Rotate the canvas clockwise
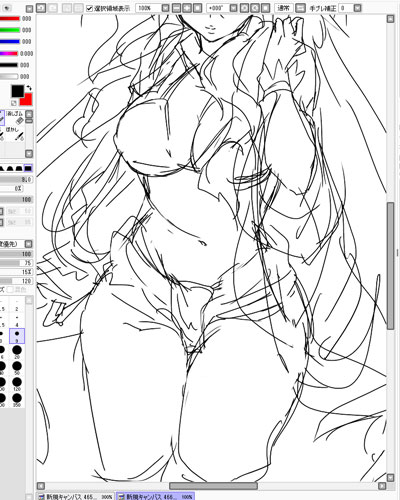This screenshot has width=400, height=500. pos(255,8)
